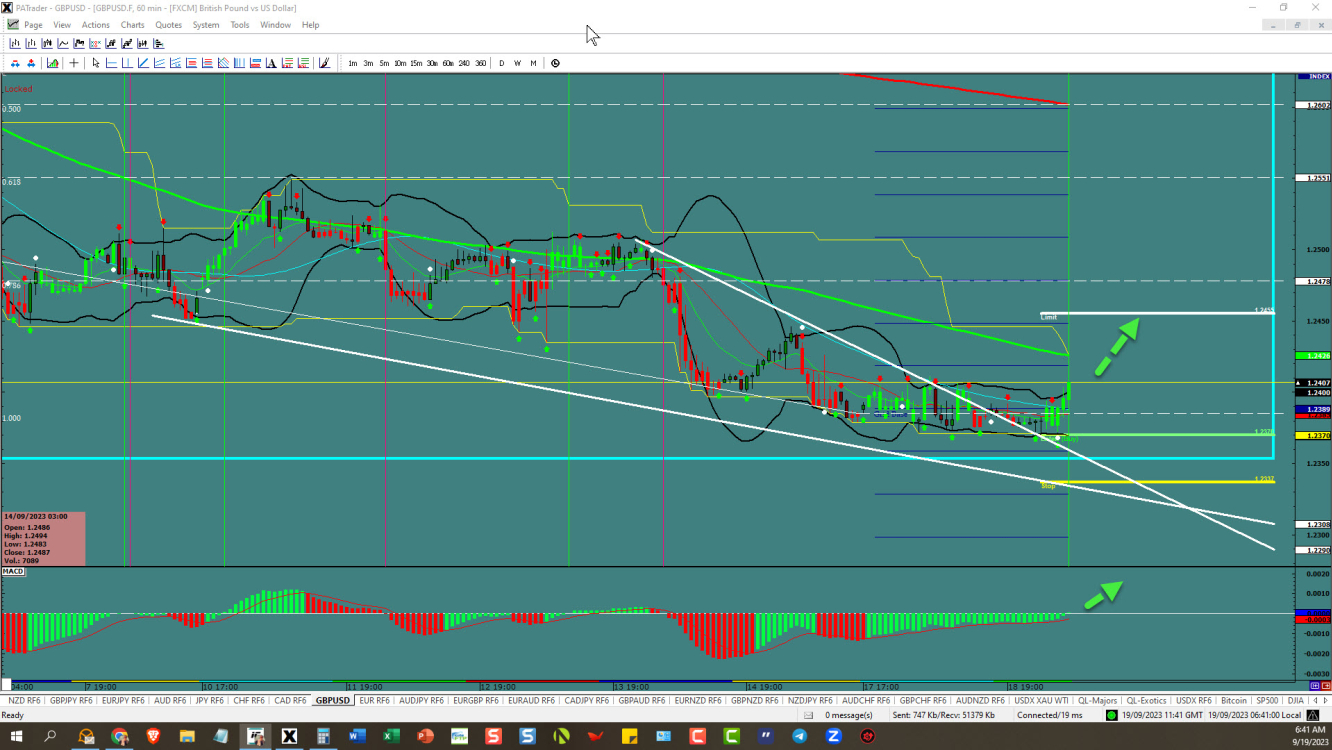The width and height of the screenshot is (1332, 750).
Task: Click the red sell order arrows icon
Action: [31, 63]
